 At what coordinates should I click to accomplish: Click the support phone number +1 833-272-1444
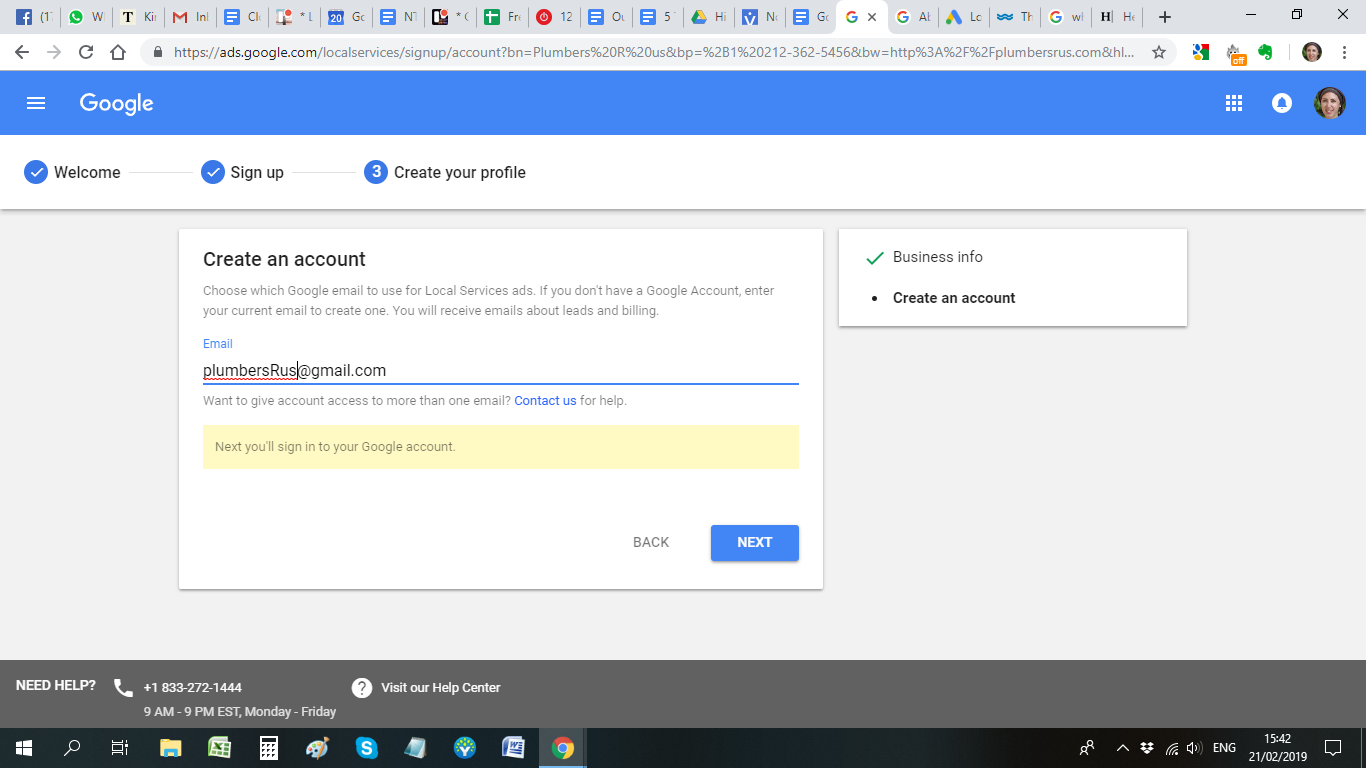[x=193, y=688]
